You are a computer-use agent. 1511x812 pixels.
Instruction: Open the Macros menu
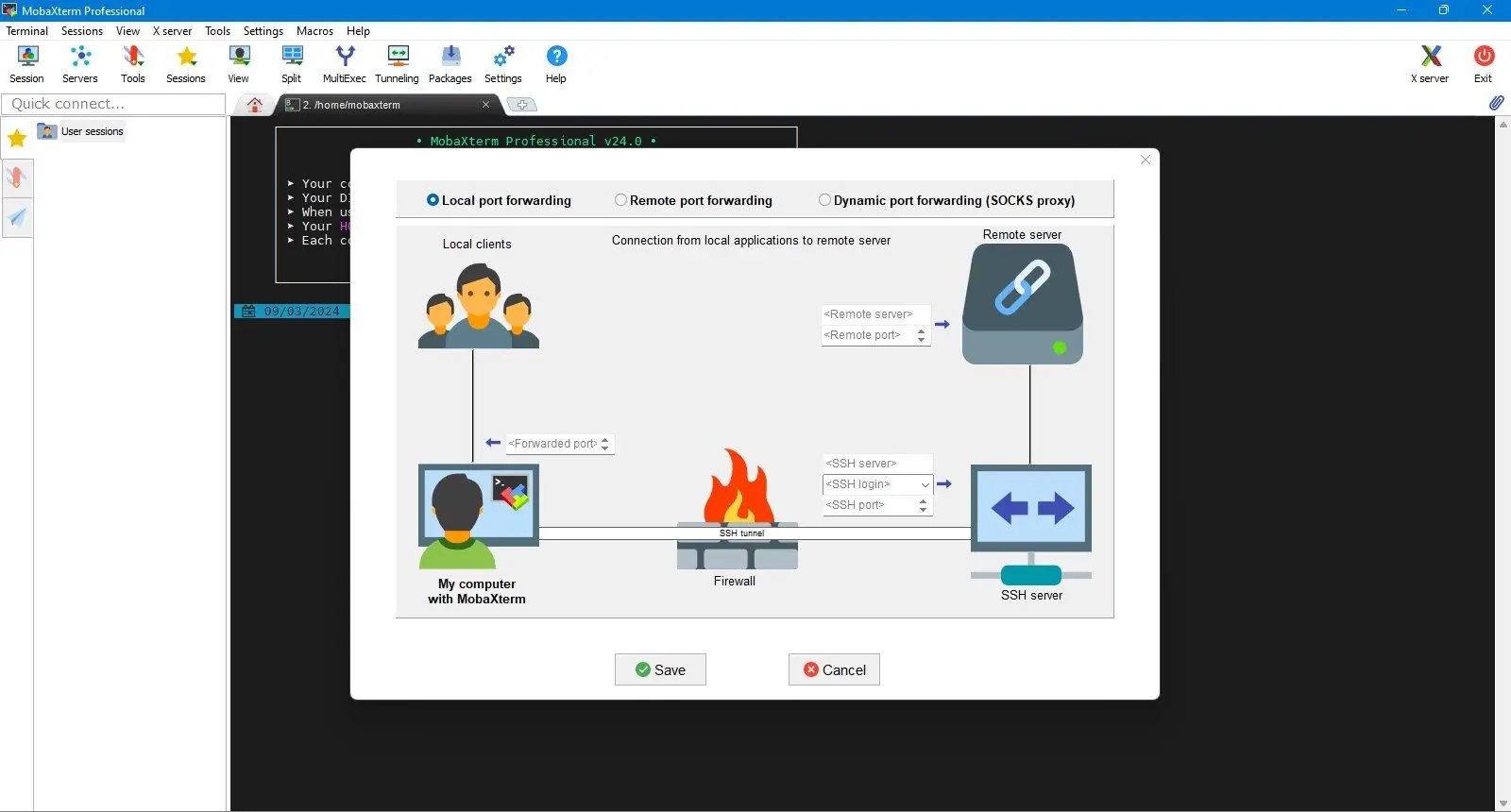[314, 31]
